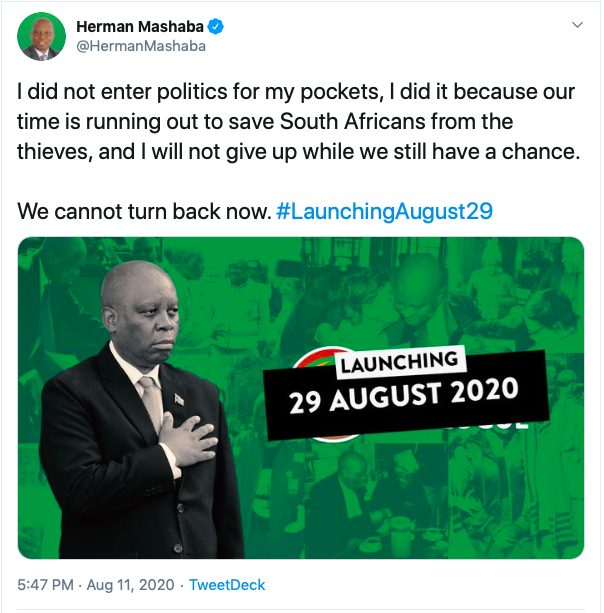Click the tweet's opening line about politics

[x=296, y=92]
